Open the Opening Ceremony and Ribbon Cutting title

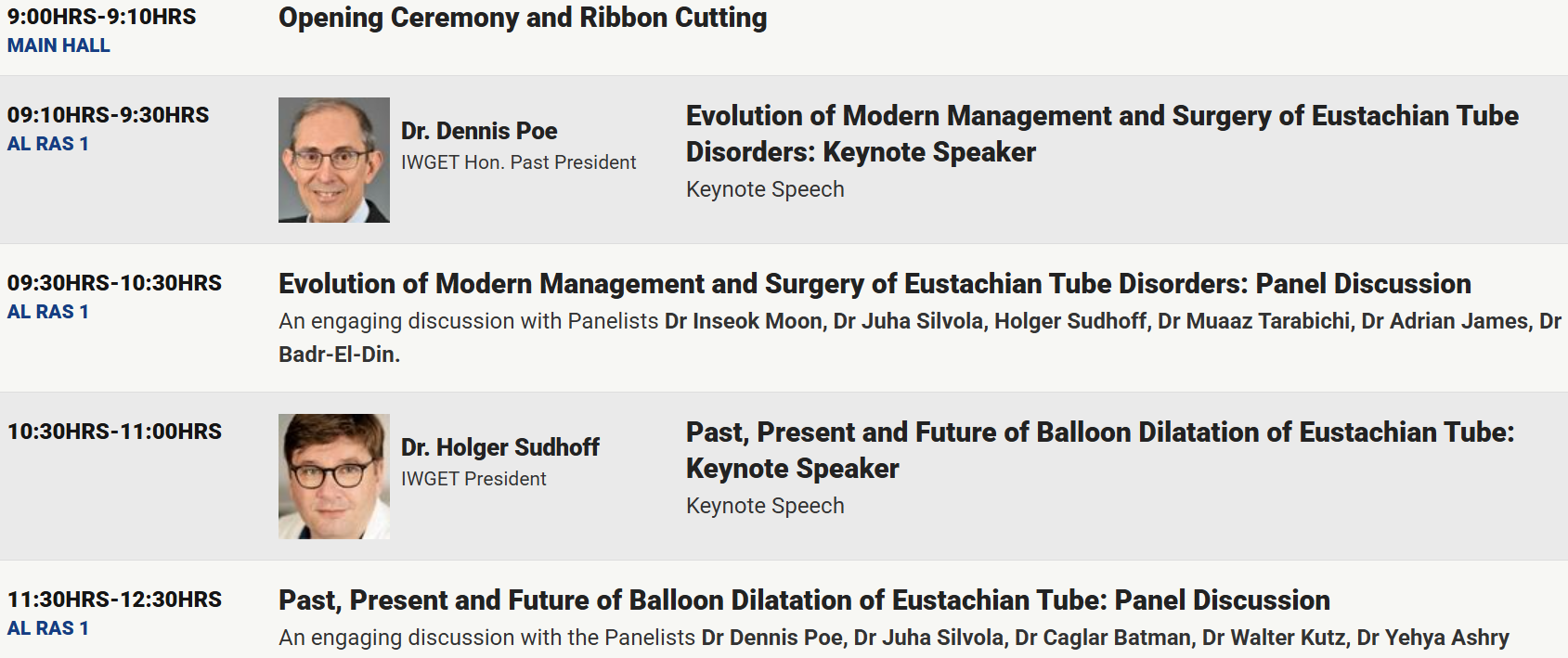click(x=523, y=18)
